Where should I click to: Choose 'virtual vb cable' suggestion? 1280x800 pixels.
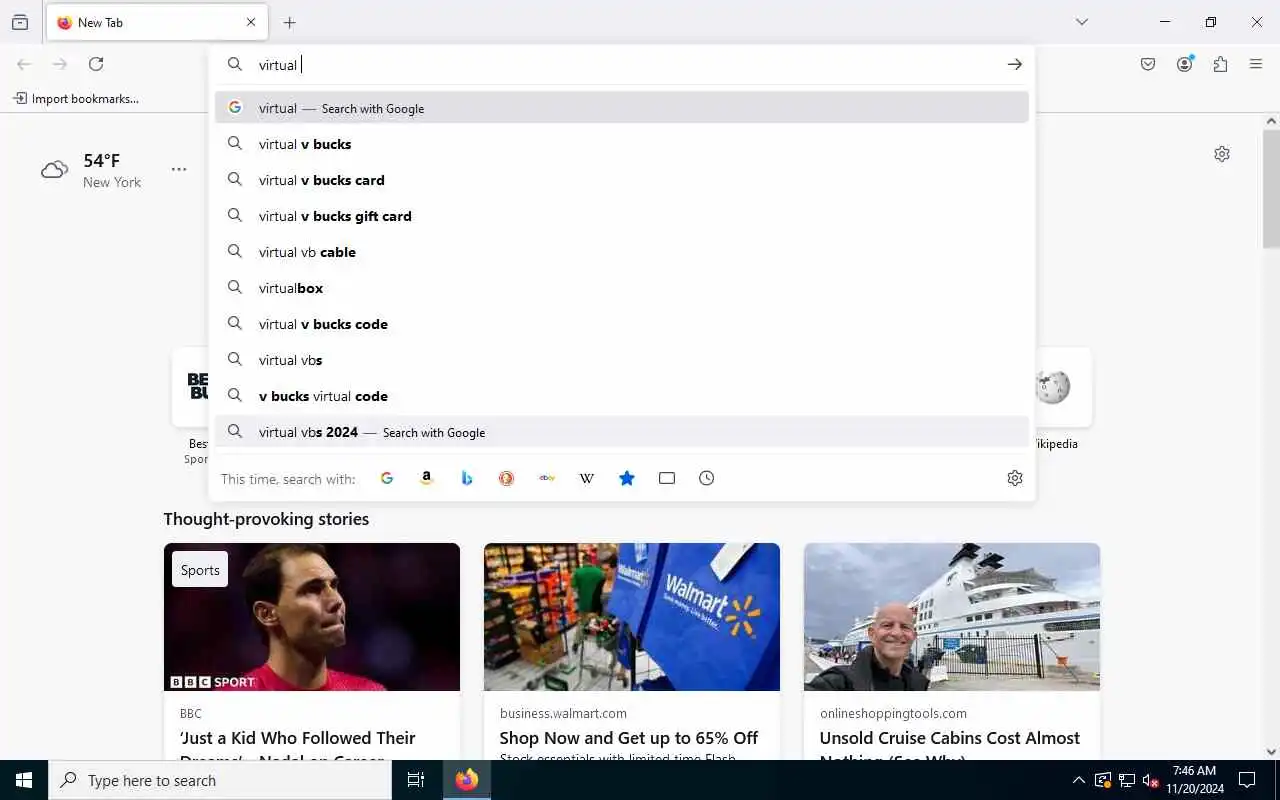click(x=622, y=252)
